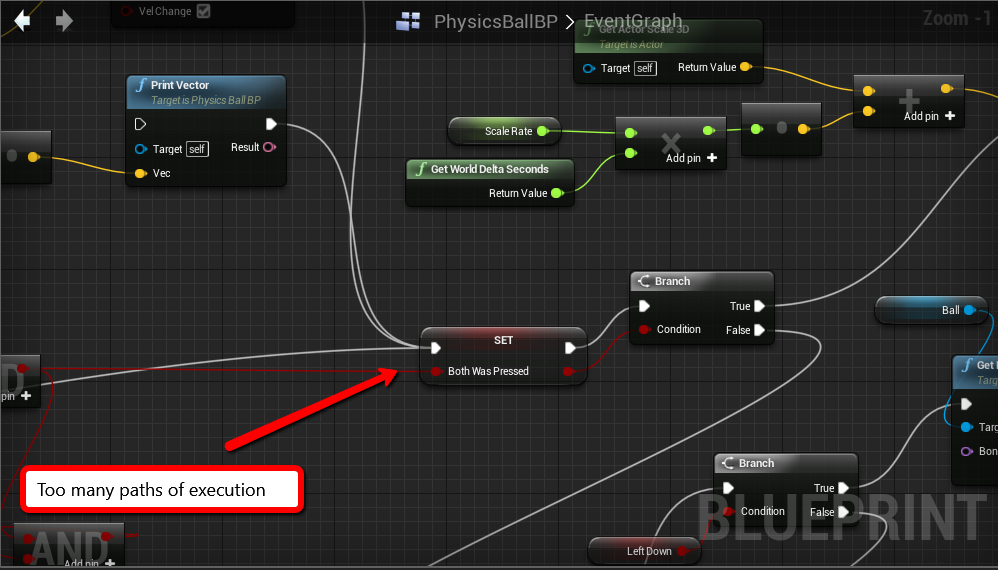Image resolution: width=998 pixels, height=570 pixels.
Task: Click the self field on Print Vector
Action: [197, 149]
